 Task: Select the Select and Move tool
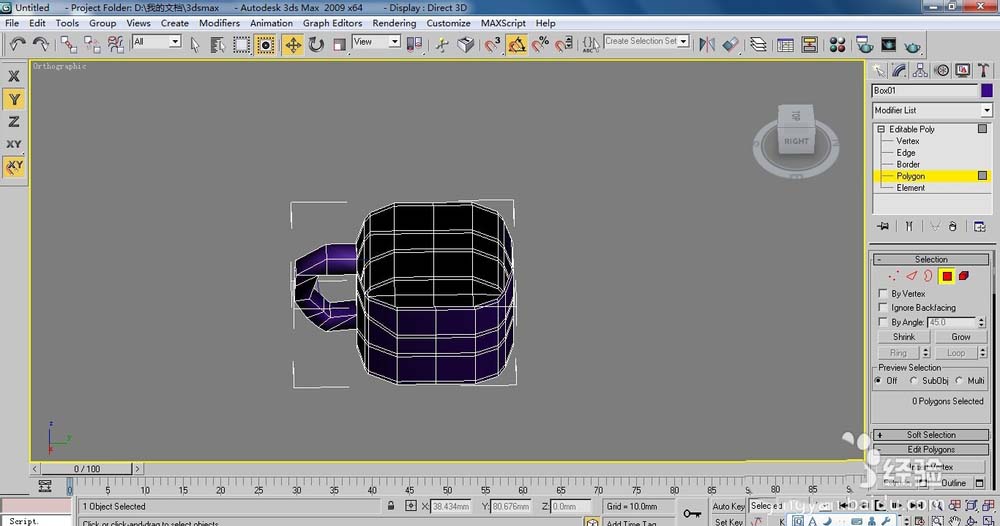[x=293, y=44]
